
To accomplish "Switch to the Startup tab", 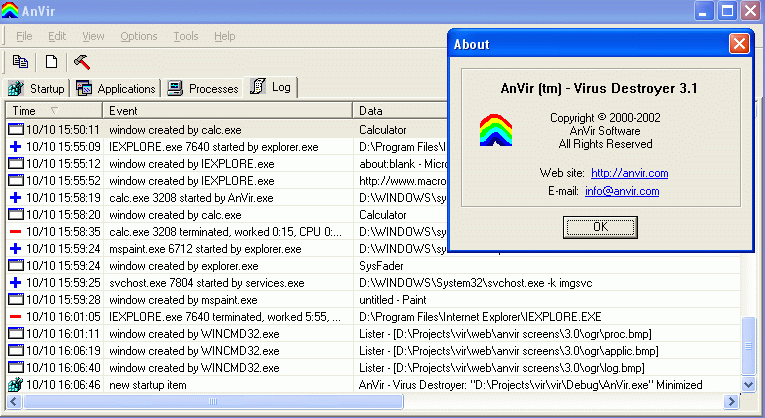I will click(x=37, y=89).
